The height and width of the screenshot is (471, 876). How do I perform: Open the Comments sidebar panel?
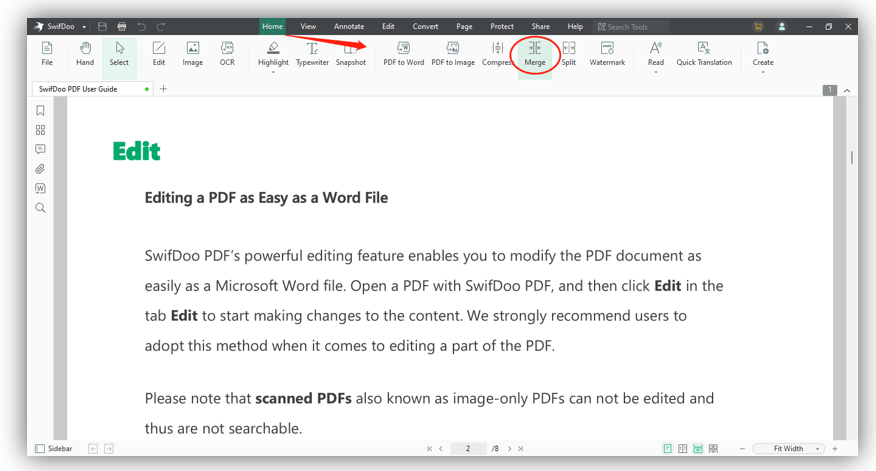[40, 149]
